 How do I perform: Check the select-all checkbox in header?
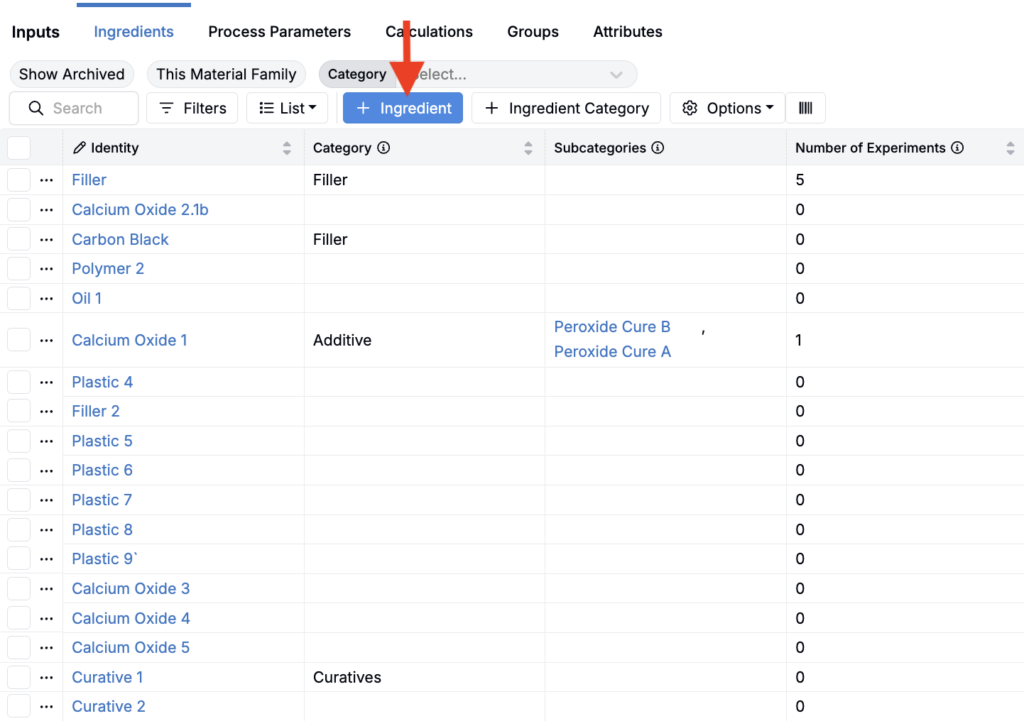pos(19,148)
